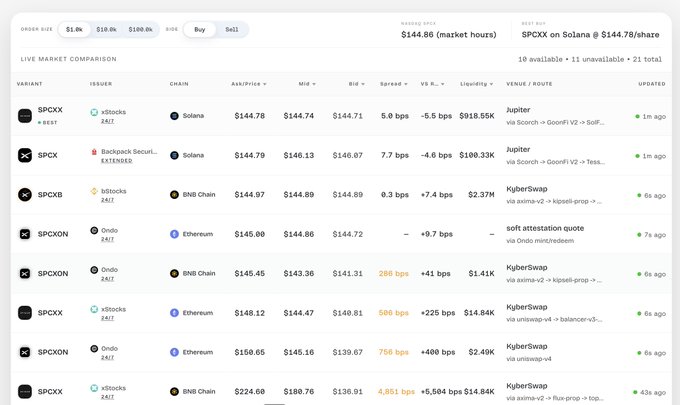Open Jupiter venue in SPCX row
The image size is (680, 405).
coord(518,149)
